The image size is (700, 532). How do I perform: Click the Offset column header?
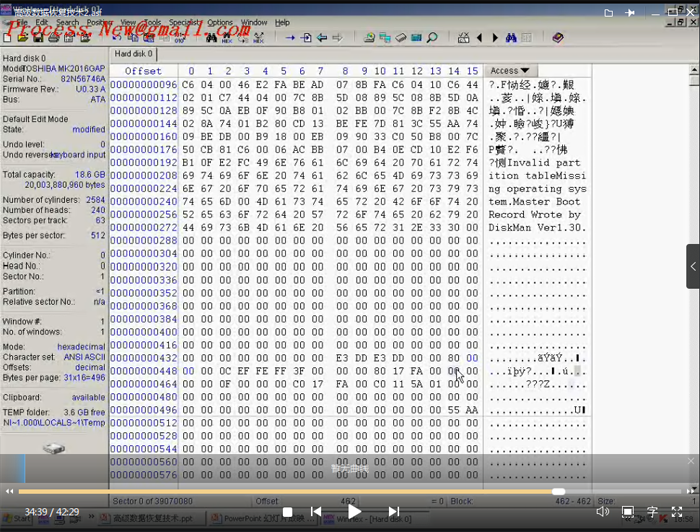[143, 71]
